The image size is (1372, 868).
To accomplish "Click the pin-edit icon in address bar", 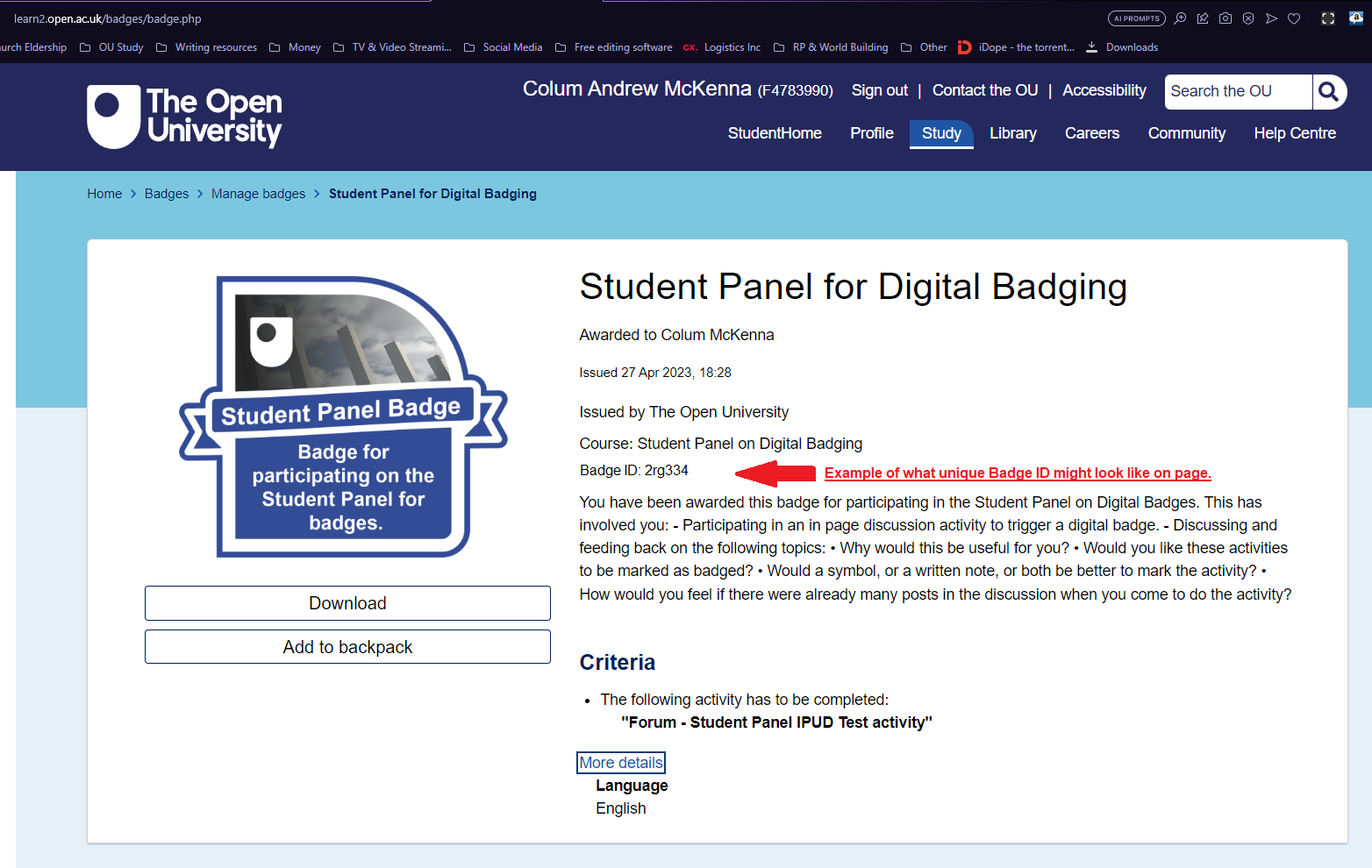I will tap(1203, 18).
